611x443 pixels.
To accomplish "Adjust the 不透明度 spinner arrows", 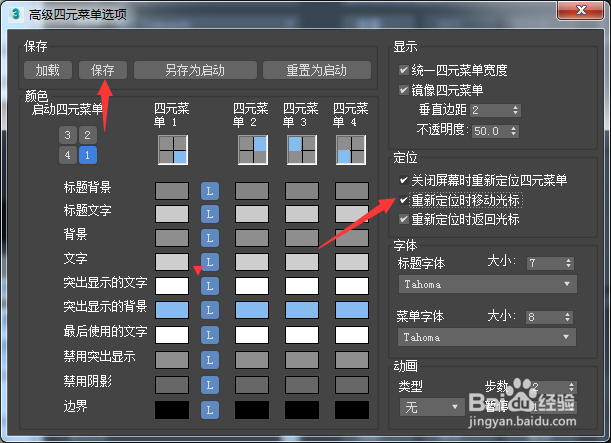I will pyautogui.click(x=514, y=131).
